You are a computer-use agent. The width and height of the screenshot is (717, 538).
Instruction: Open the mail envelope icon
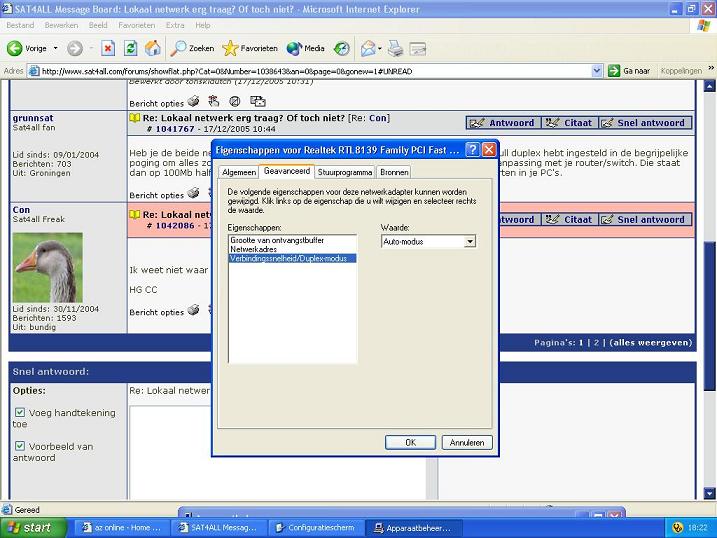pos(368,48)
